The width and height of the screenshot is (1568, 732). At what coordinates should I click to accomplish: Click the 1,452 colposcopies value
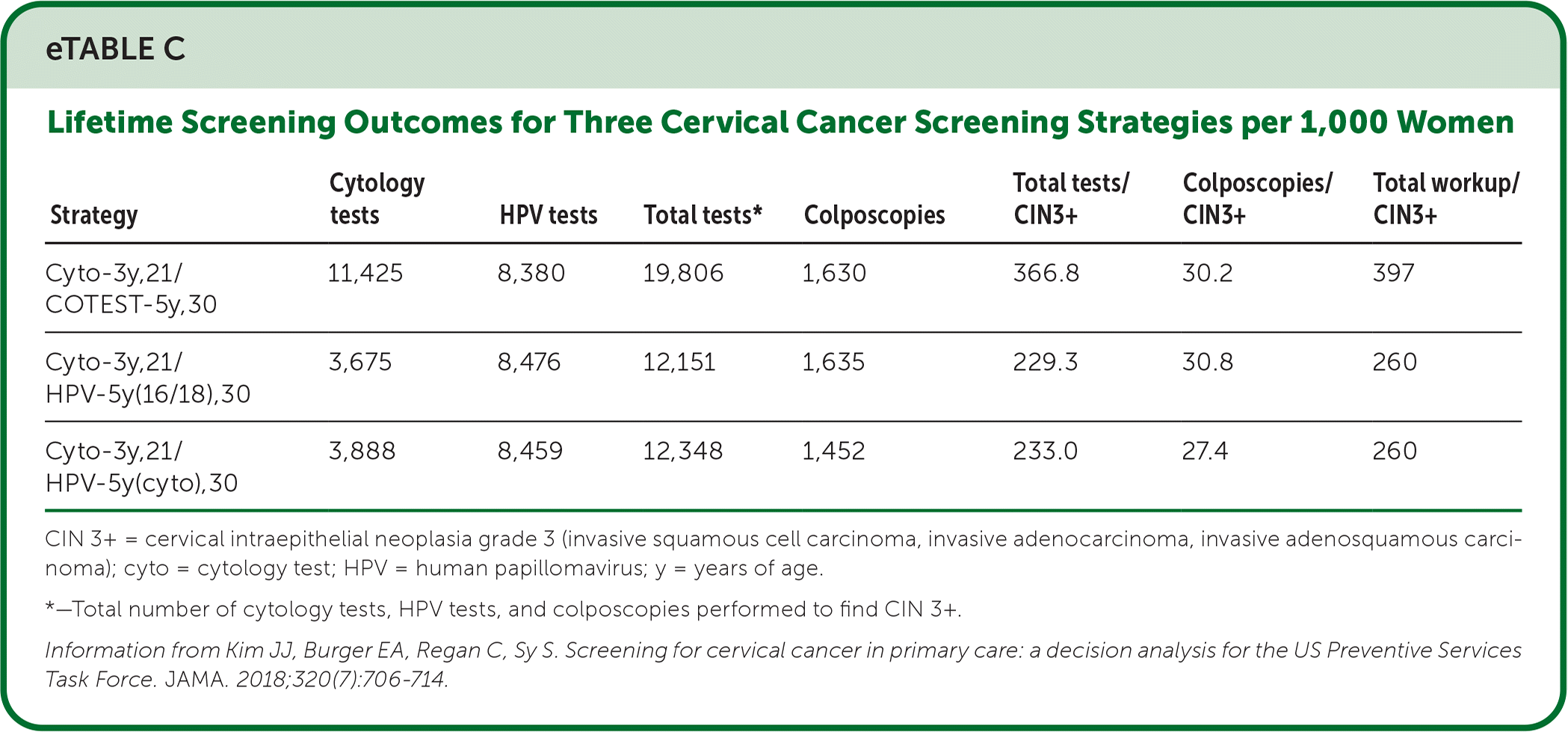pyautogui.click(x=833, y=451)
